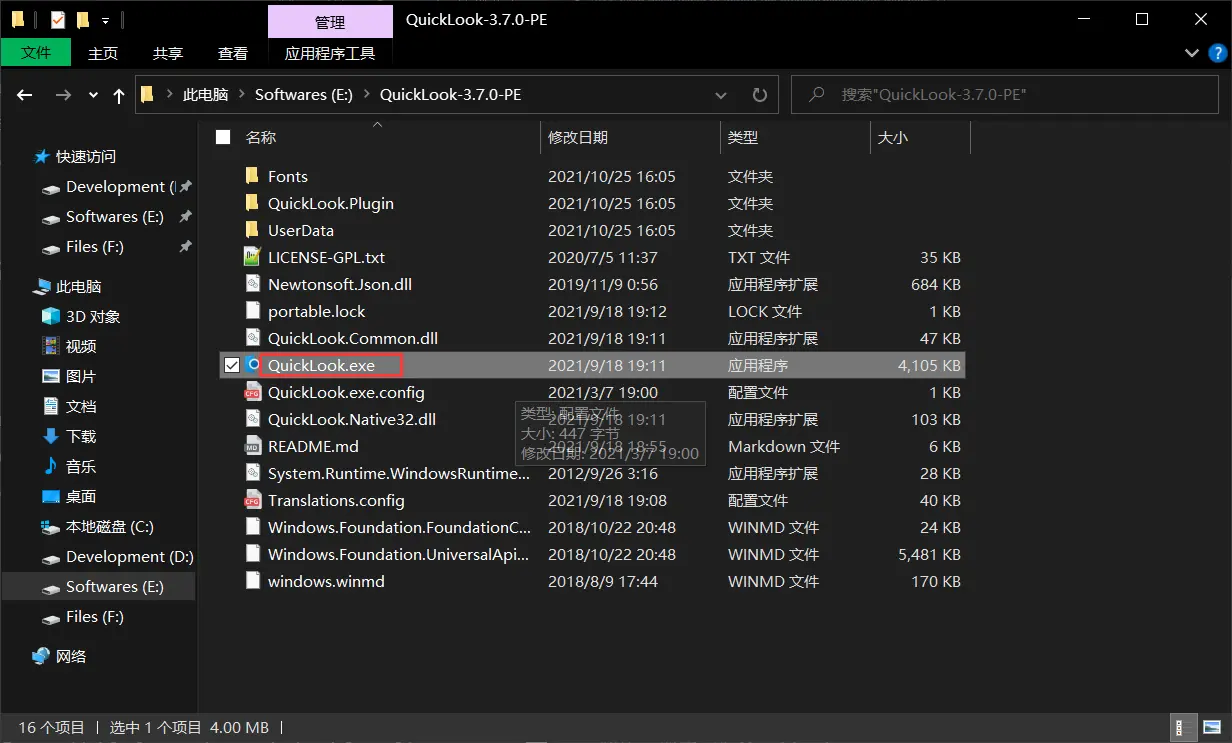Screen dimensions: 1232x743
Task: Navigate to Softwares (E:) in breadcrumb
Action: [x=304, y=95]
